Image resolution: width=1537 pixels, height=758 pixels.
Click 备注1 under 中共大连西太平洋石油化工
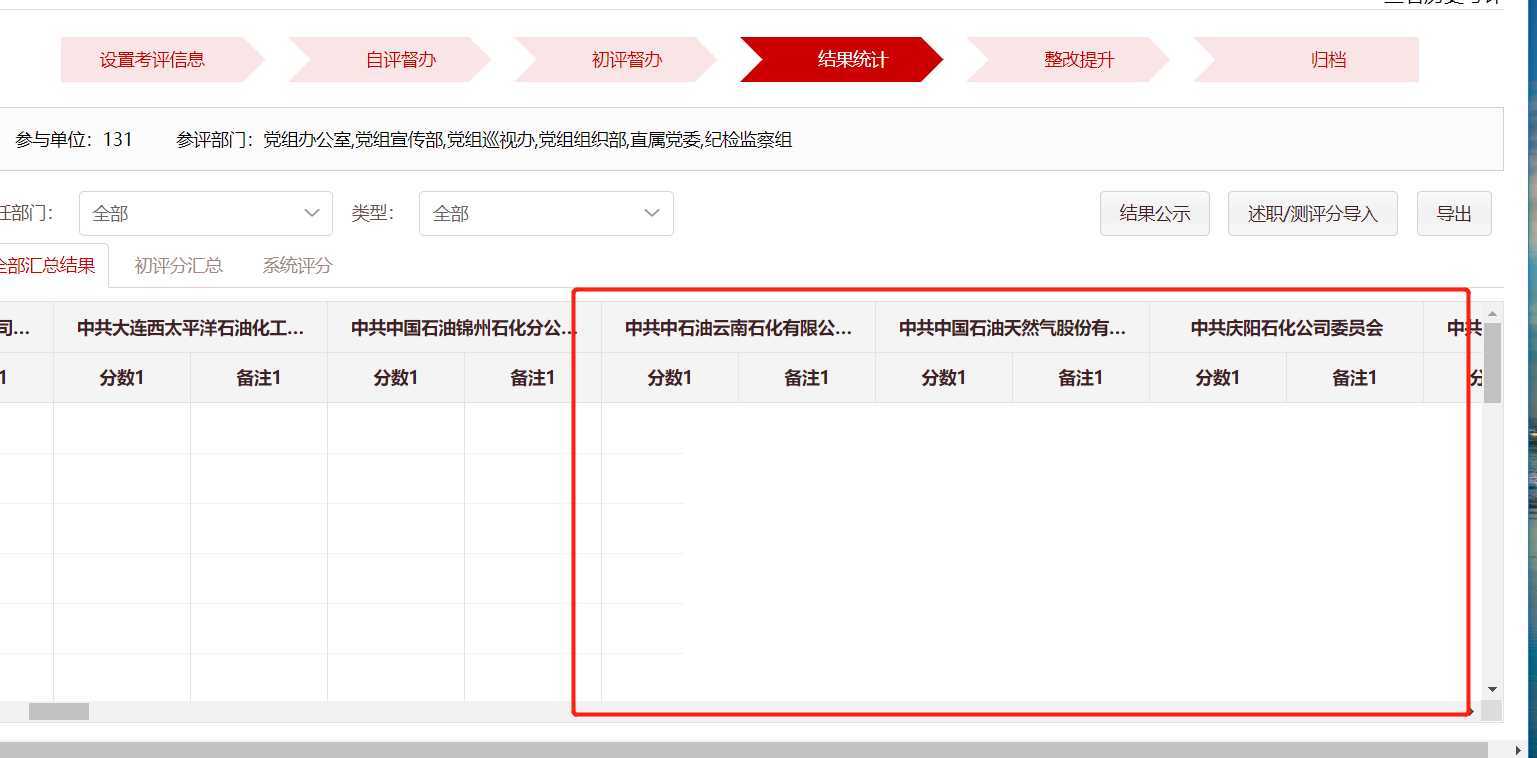point(259,378)
